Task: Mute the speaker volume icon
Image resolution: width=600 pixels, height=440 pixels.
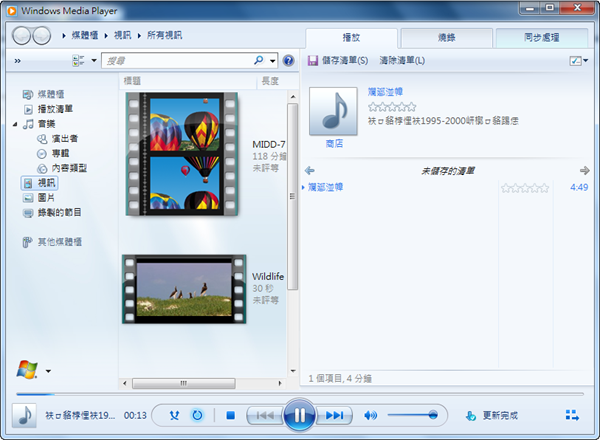Action: tap(370, 415)
